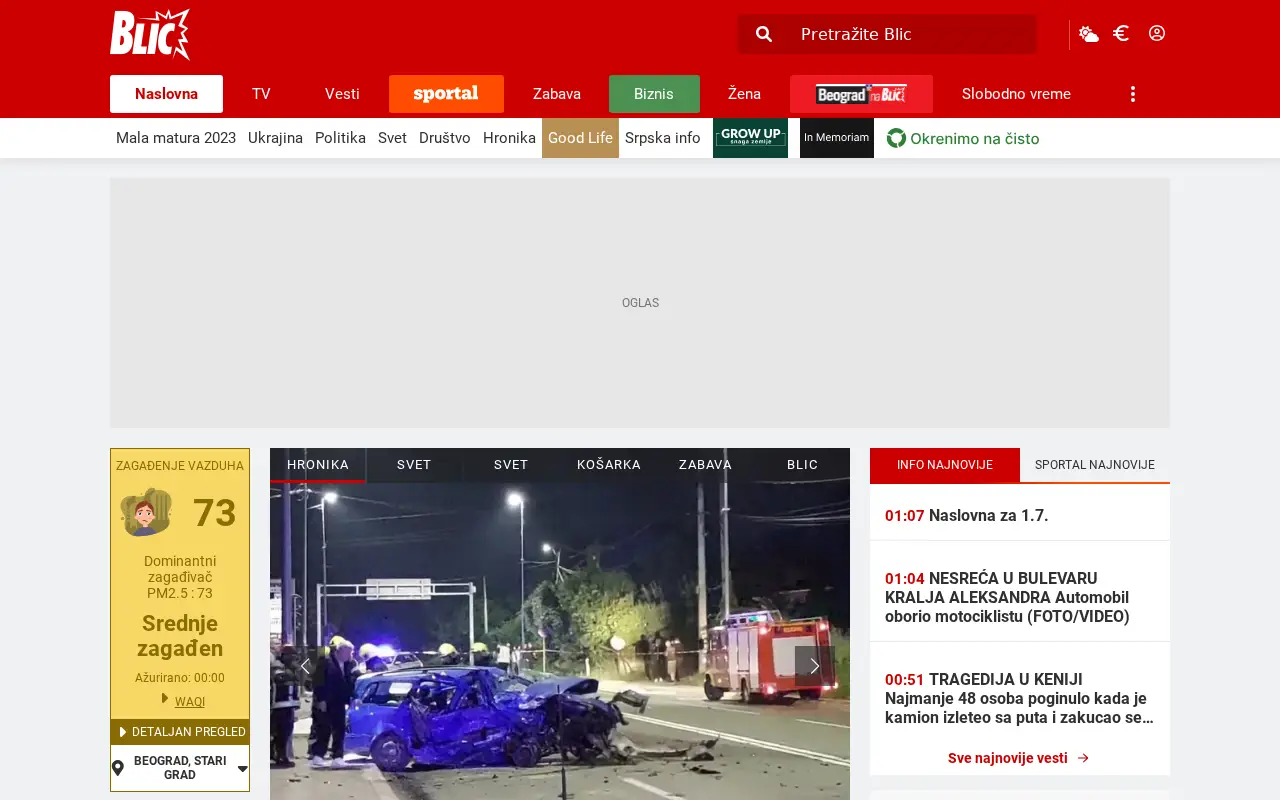Click the location pin icon
This screenshot has width=1280, height=800.
tap(118, 768)
